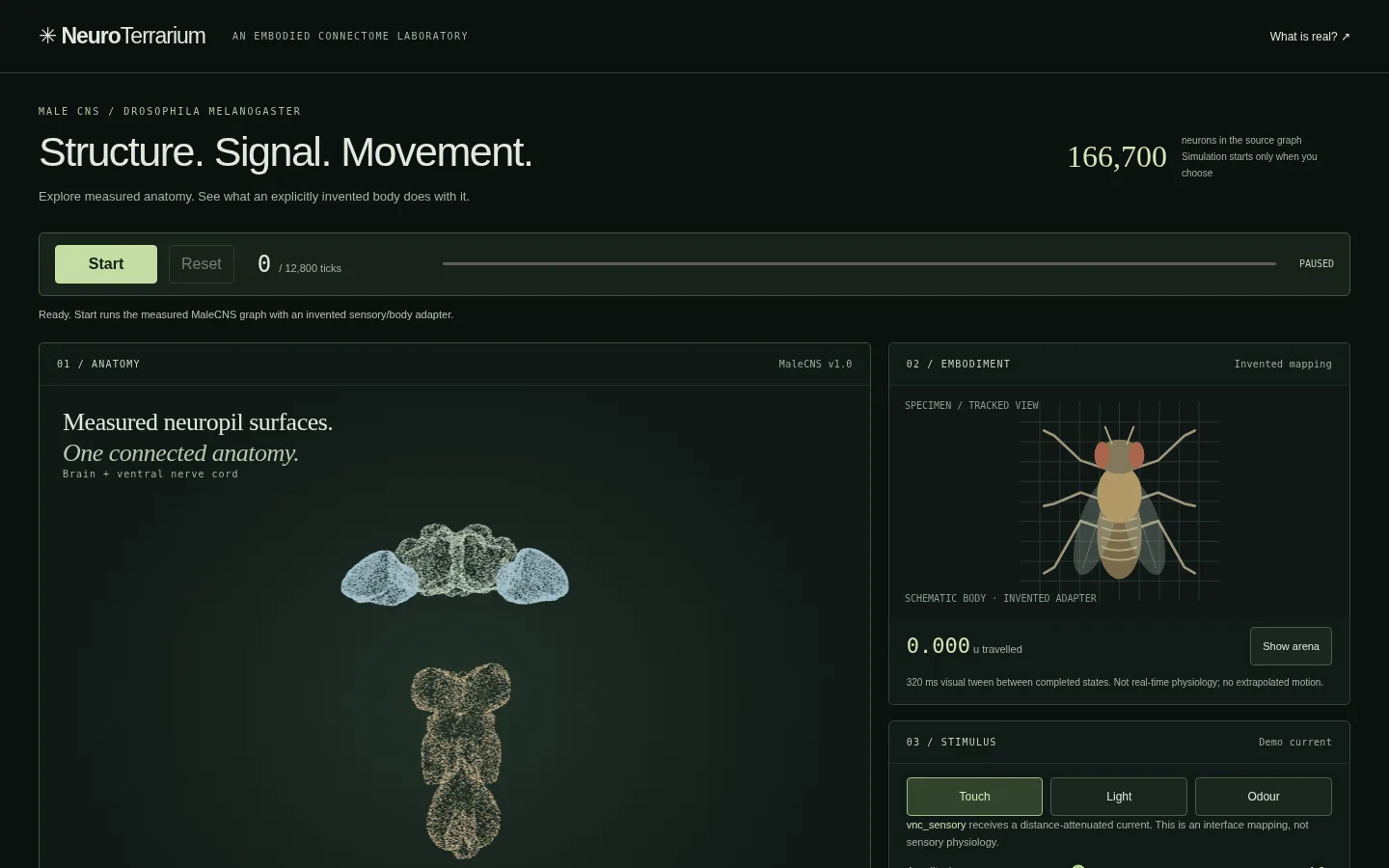Click the Reset button
This screenshot has height=868, width=1389.
tap(202, 264)
